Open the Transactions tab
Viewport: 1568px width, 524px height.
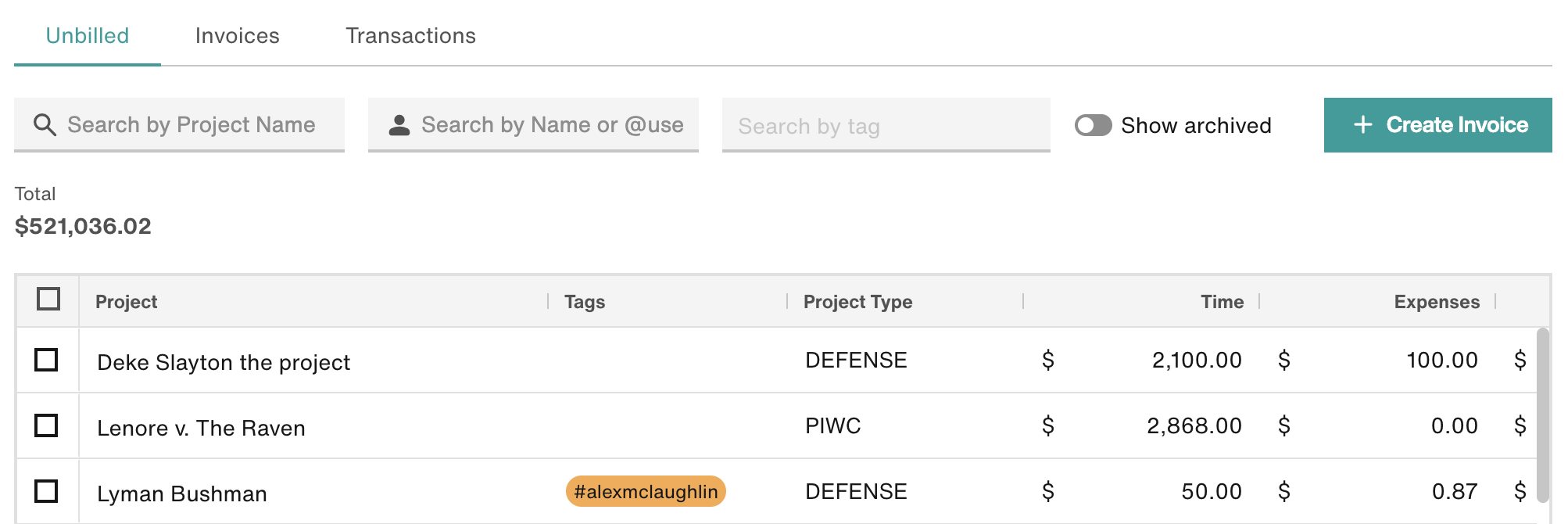click(x=410, y=35)
